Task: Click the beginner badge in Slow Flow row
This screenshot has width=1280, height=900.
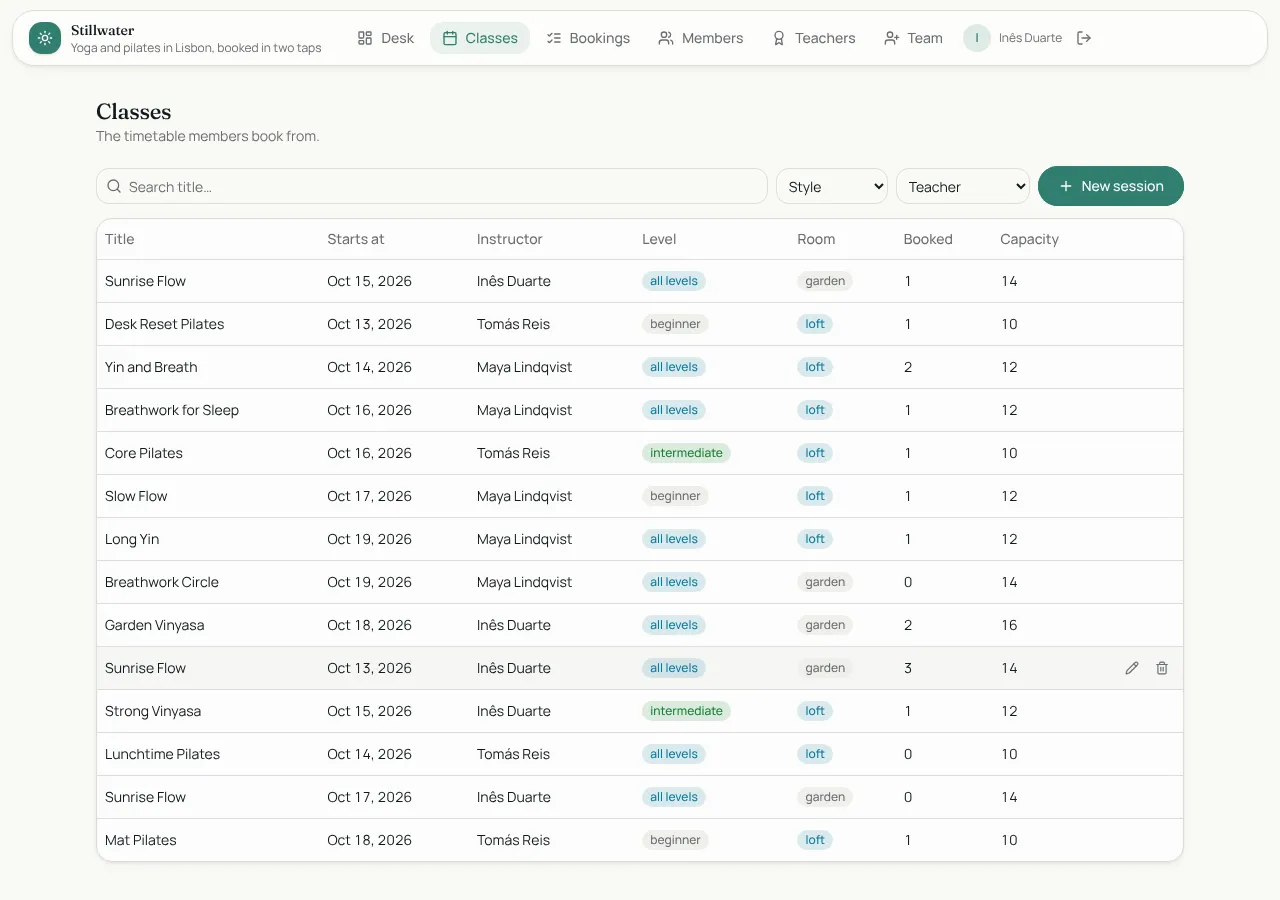Action: click(x=675, y=496)
